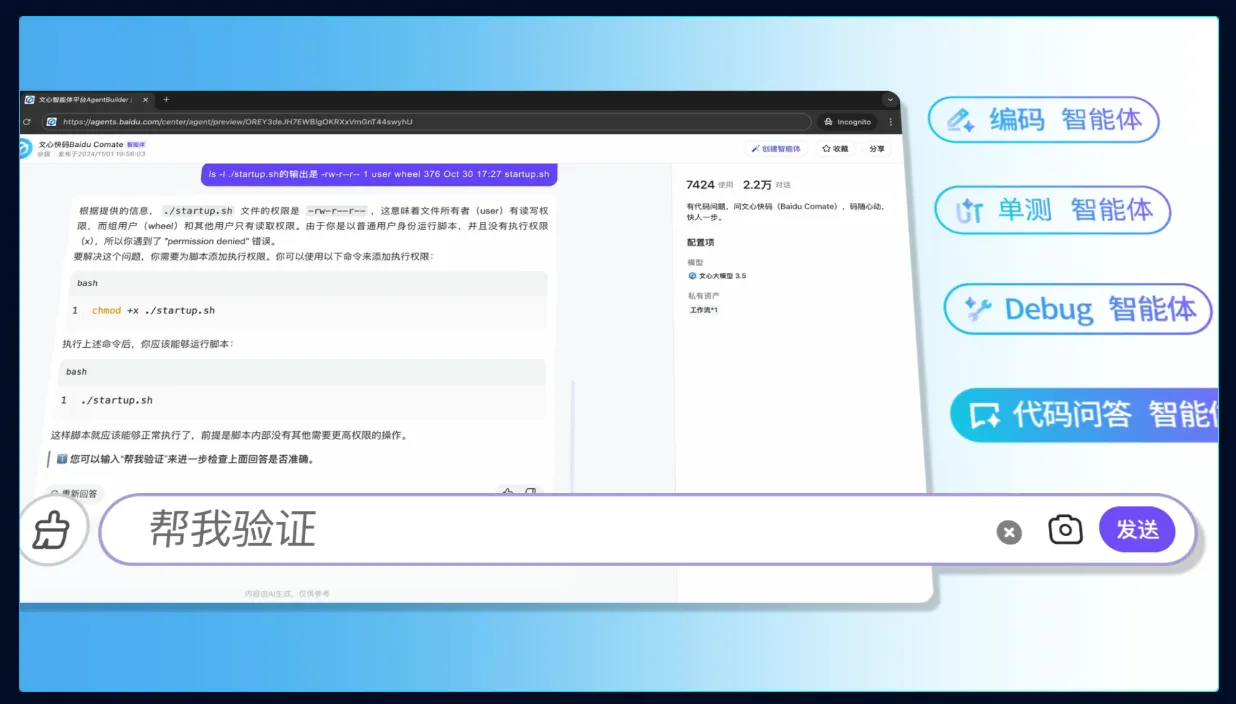Click the Incognito profile indicator

pos(846,122)
